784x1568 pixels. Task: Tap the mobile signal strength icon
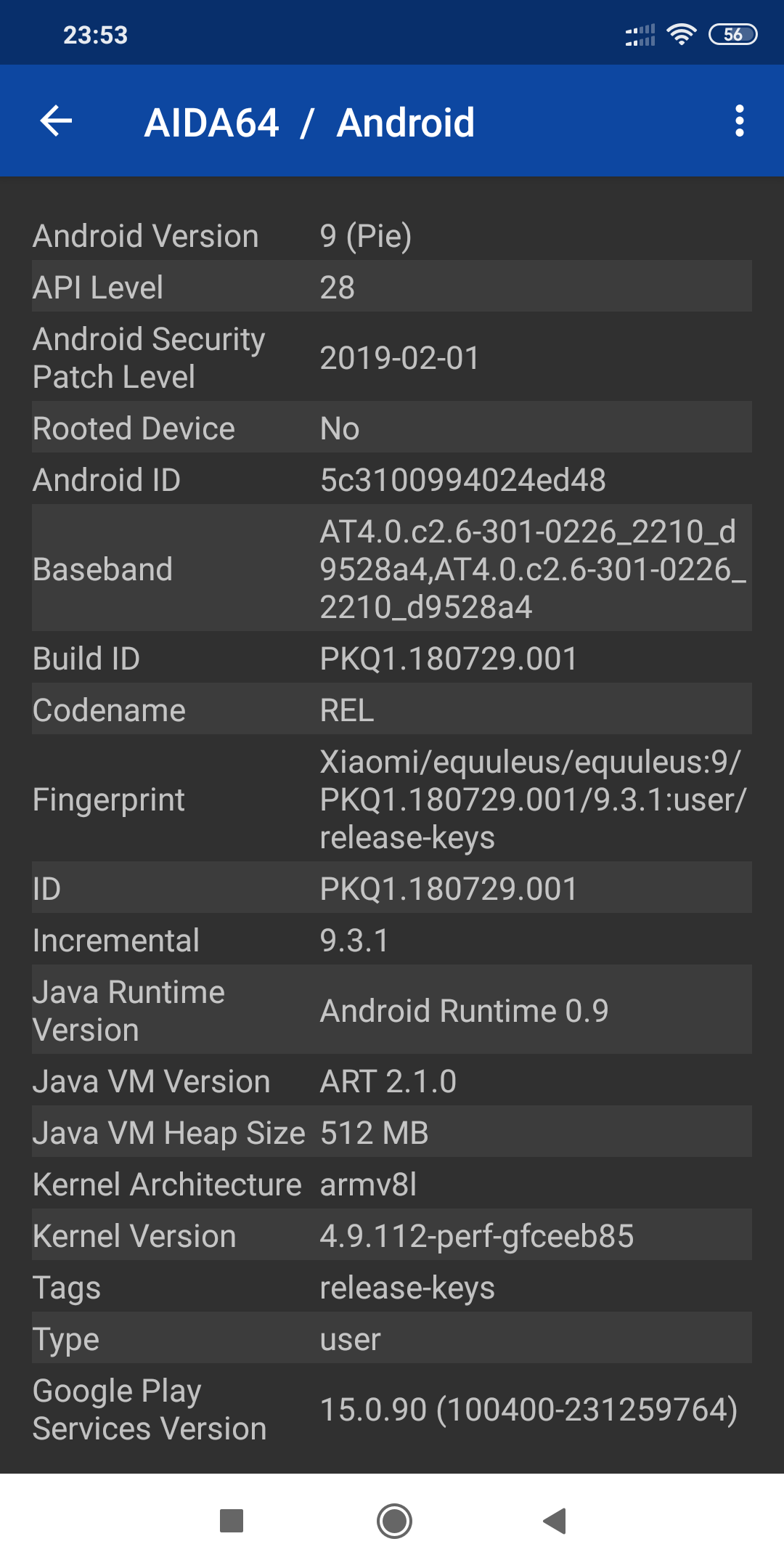[640, 35]
